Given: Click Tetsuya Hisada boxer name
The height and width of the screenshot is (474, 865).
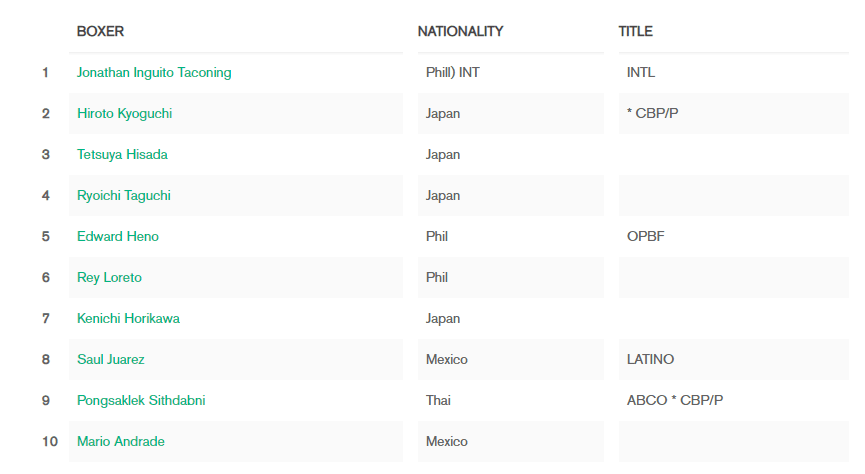Looking at the screenshot, I should tap(122, 154).
